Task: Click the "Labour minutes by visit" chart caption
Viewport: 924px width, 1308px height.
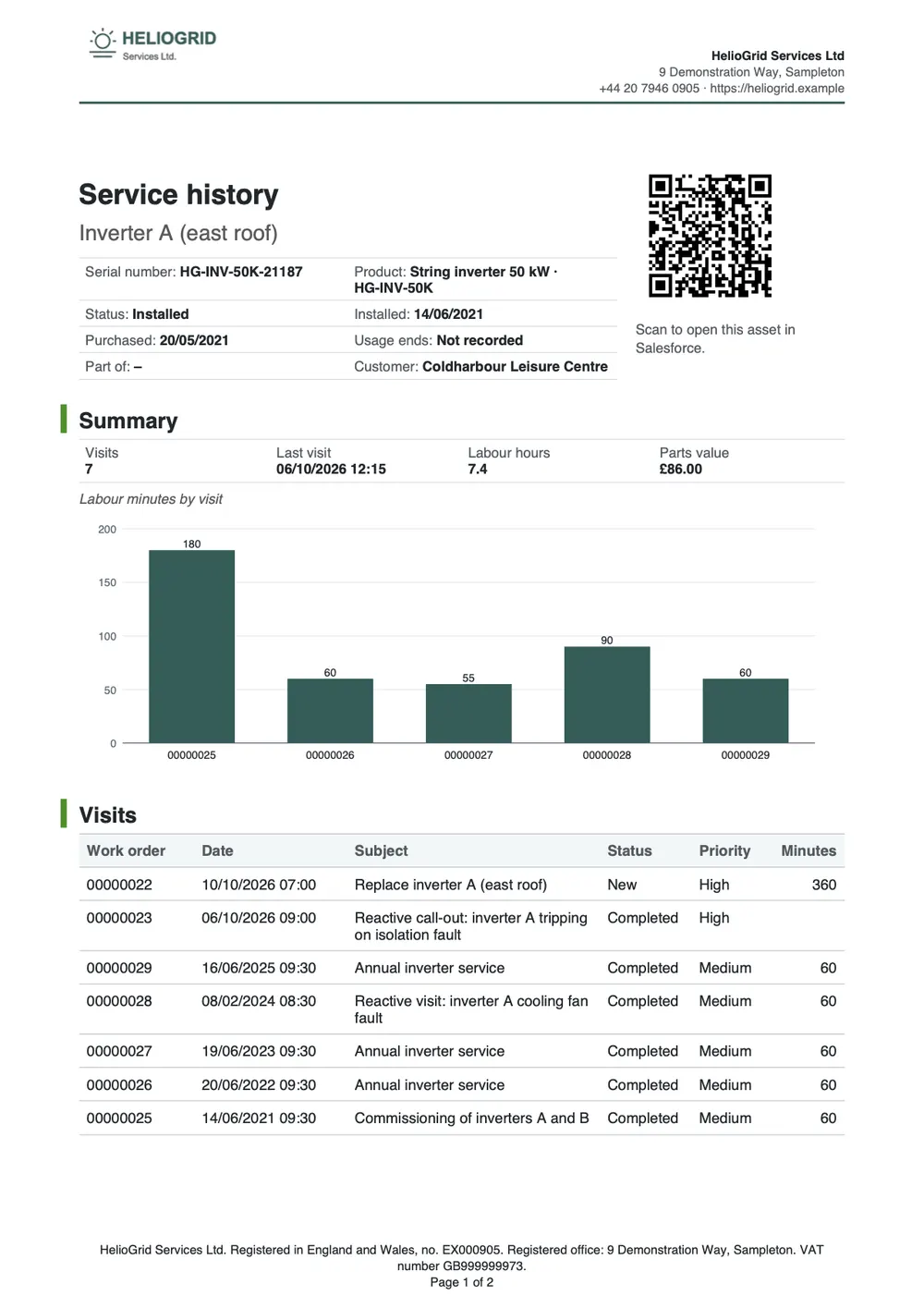Action: (151, 499)
